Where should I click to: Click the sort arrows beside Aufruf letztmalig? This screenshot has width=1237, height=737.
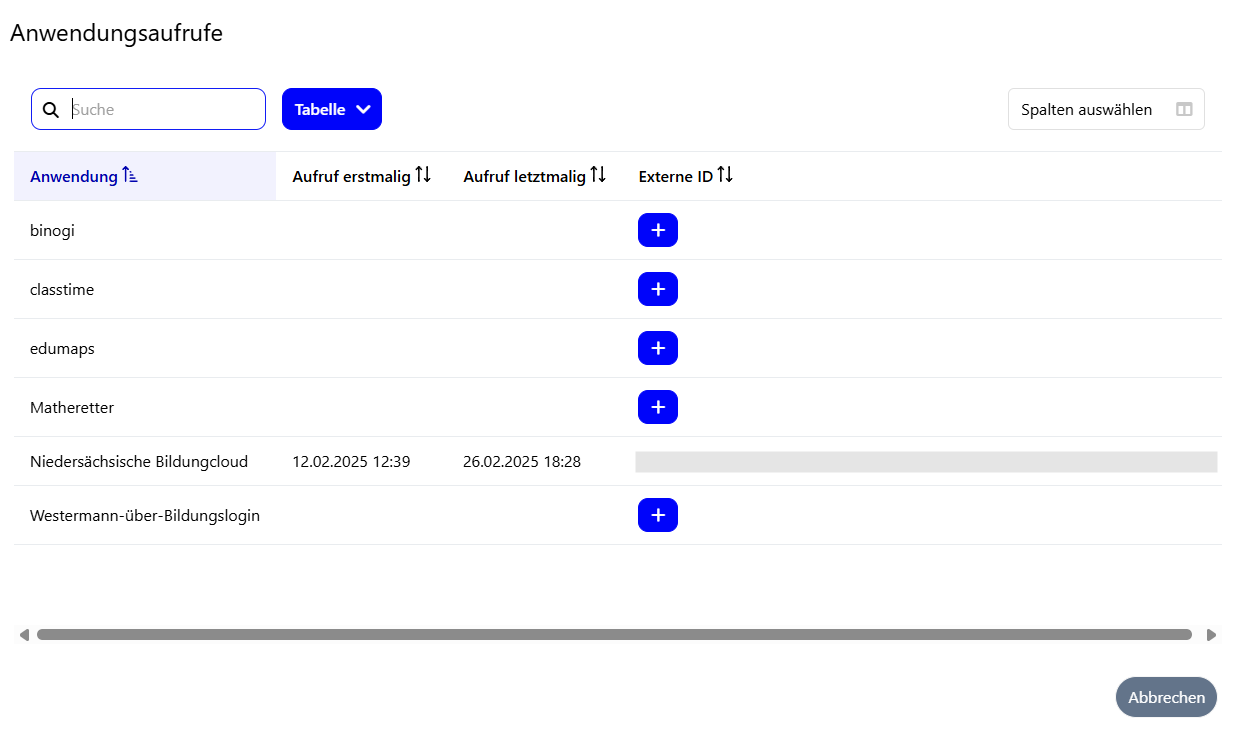[x=598, y=175]
